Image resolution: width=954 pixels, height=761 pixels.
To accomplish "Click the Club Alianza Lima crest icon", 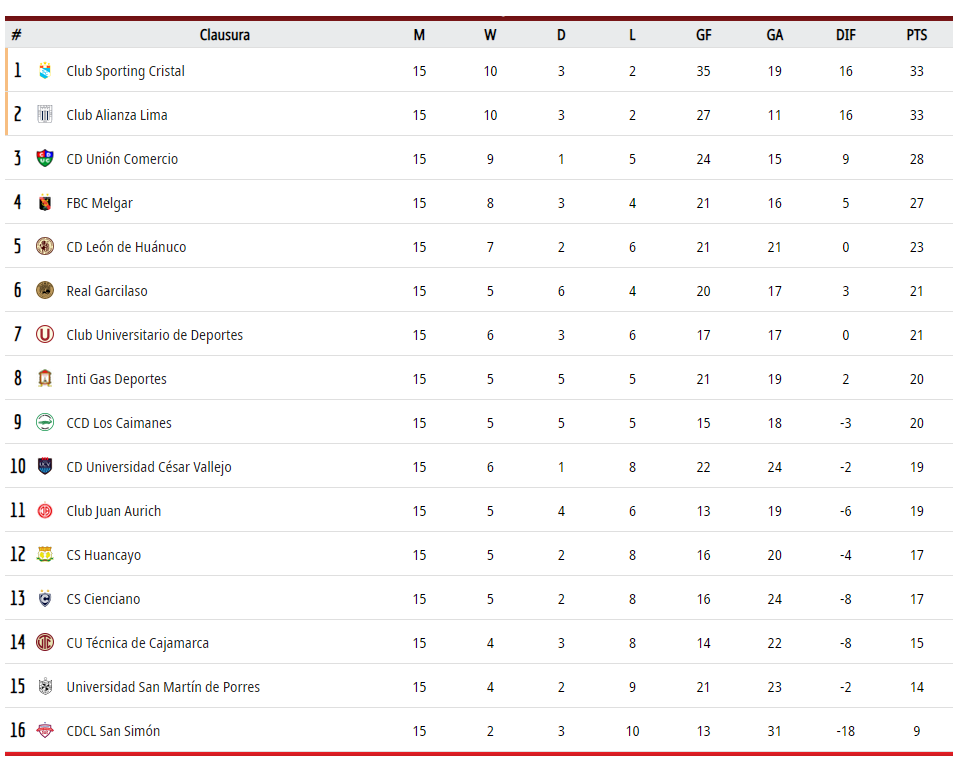I will (45, 114).
